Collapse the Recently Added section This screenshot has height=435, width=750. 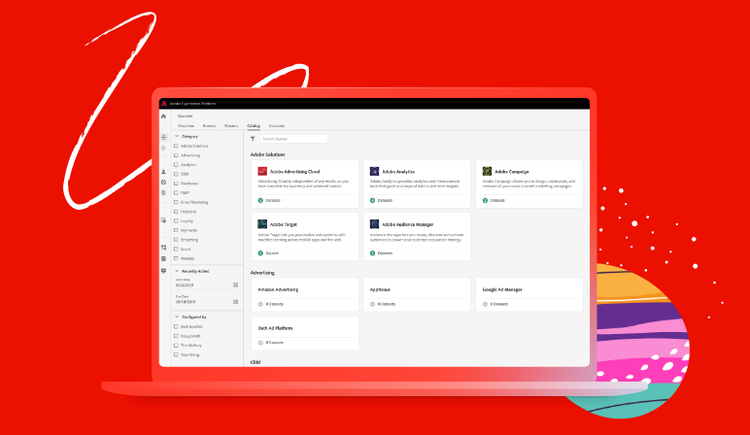coord(176,270)
